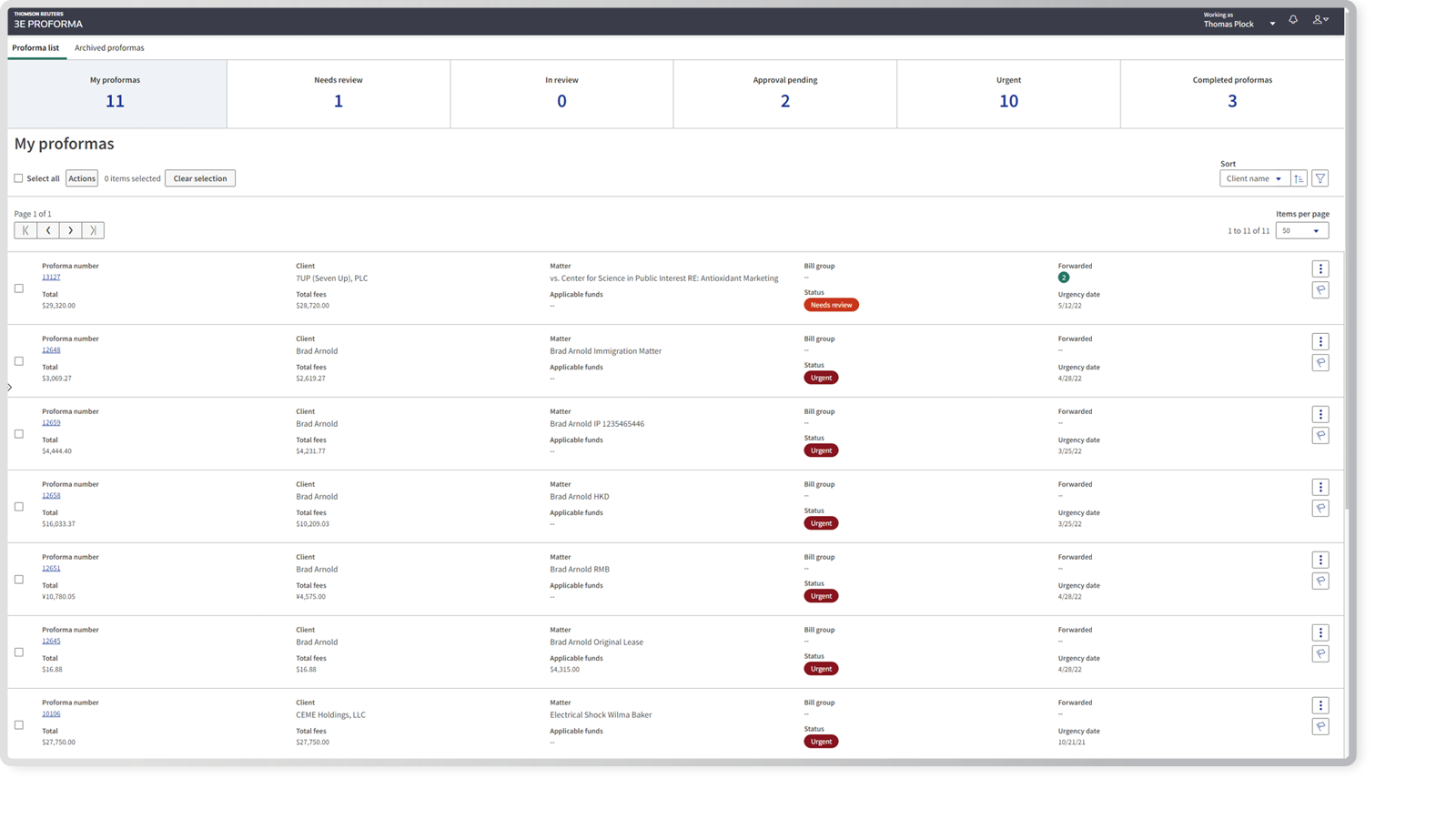Toggle sort order direction icon
The height and width of the screenshot is (819, 1456).
[x=1299, y=178]
